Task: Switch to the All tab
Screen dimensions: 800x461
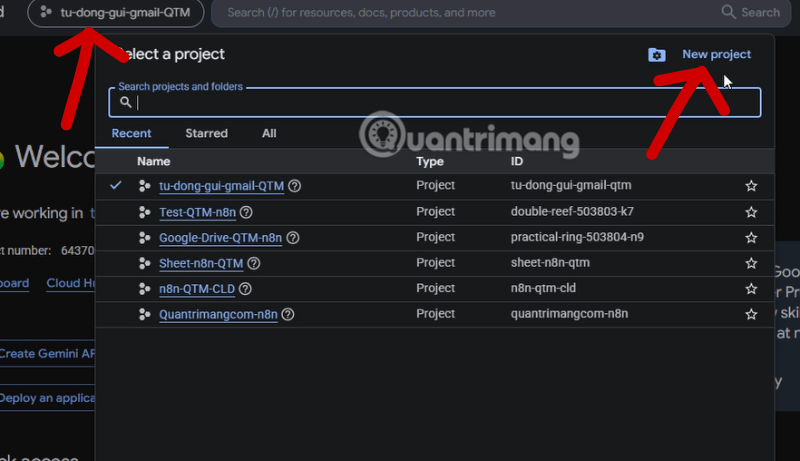Action: 269,134
